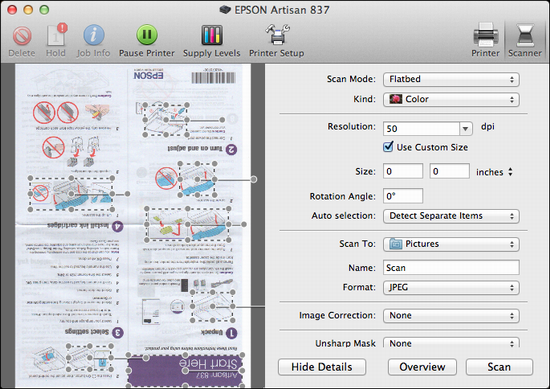The width and height of the screenshot is (550, 389).
Task: Select the purple Start Here selection region
Action: coord(185,371)
